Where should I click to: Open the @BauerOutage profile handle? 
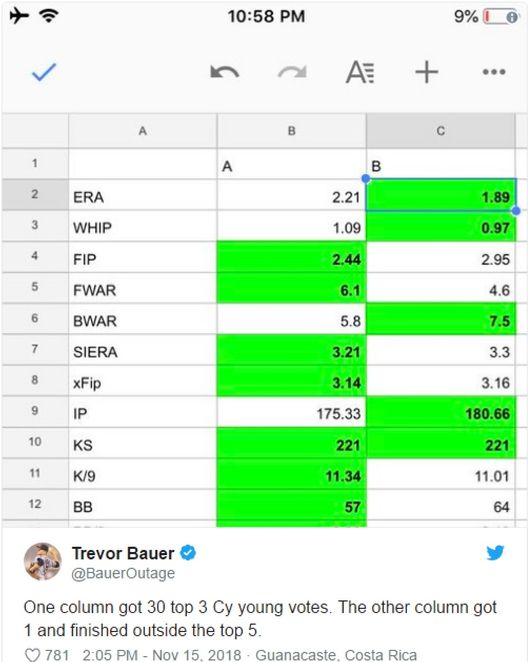pos(123,573)
